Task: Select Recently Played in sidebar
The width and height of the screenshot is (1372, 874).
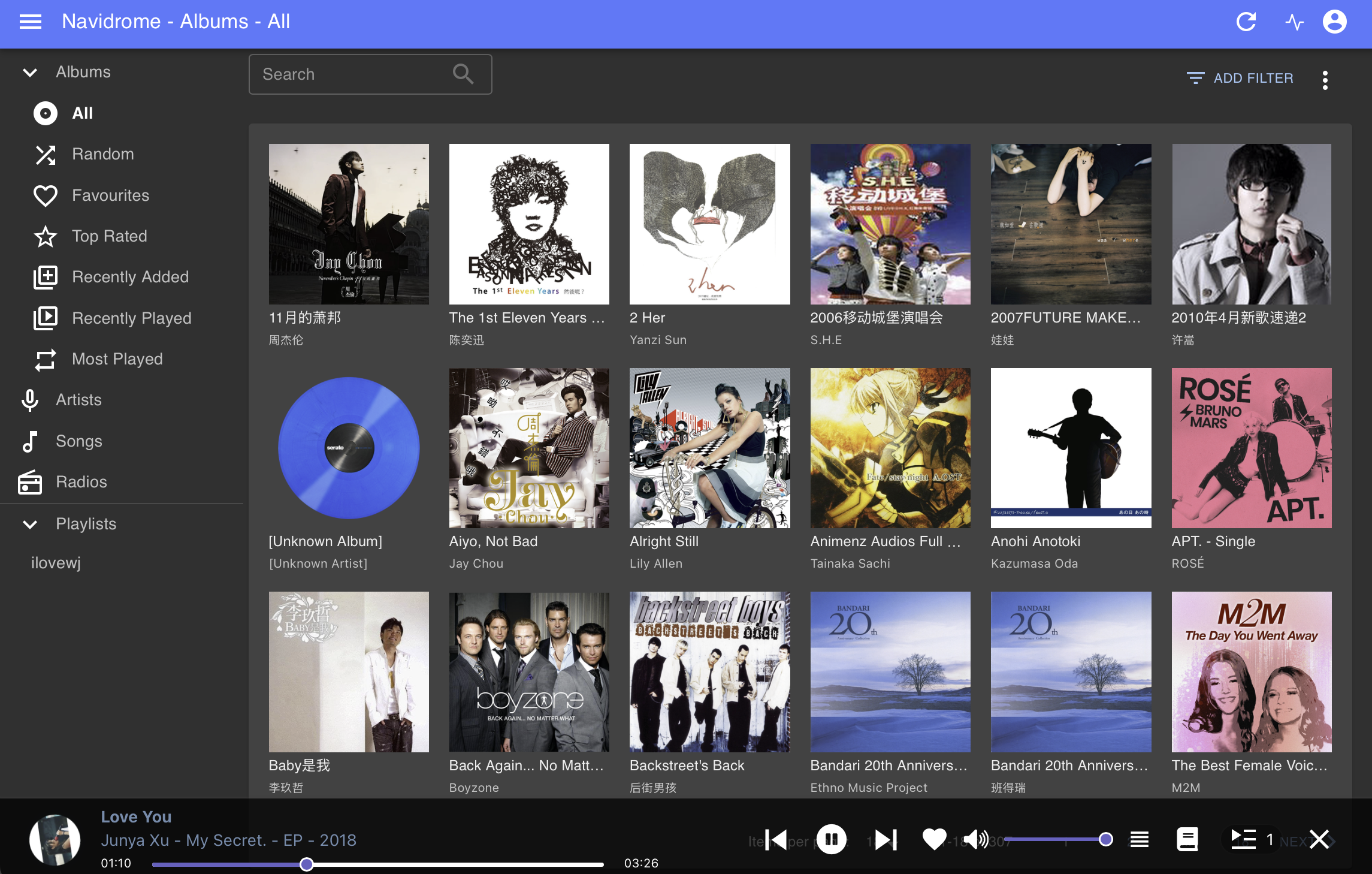Action: (131, 318)
